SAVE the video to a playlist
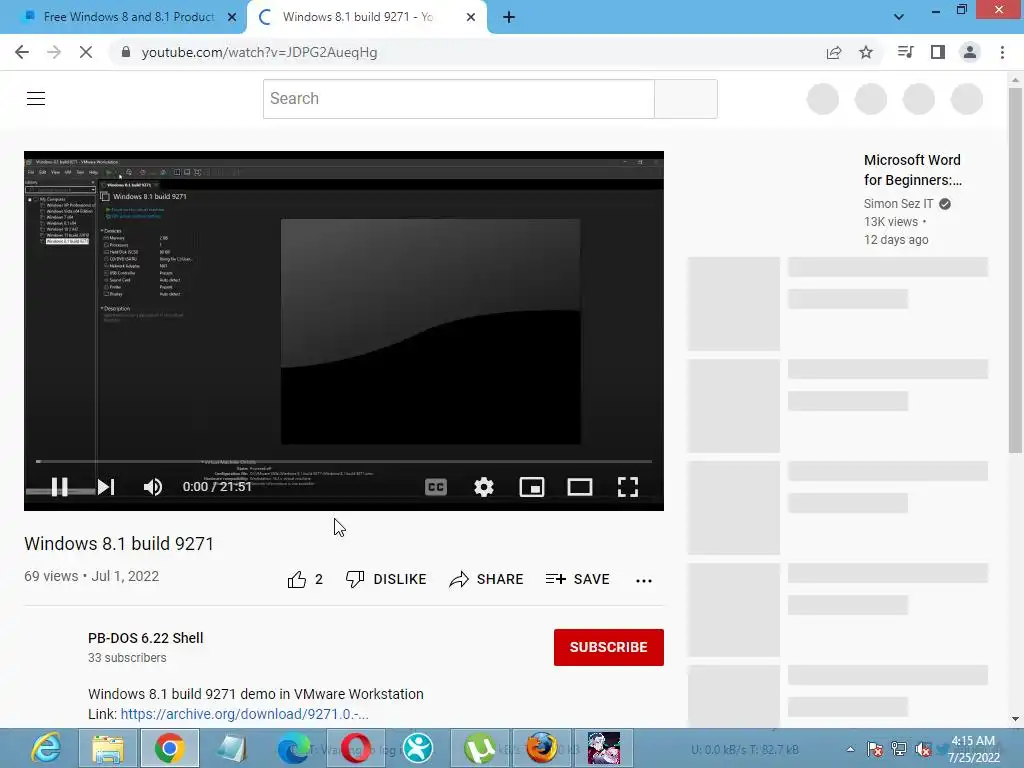Screen dimensions: 1024x768 pyautogui.click(x=578, y=579)
